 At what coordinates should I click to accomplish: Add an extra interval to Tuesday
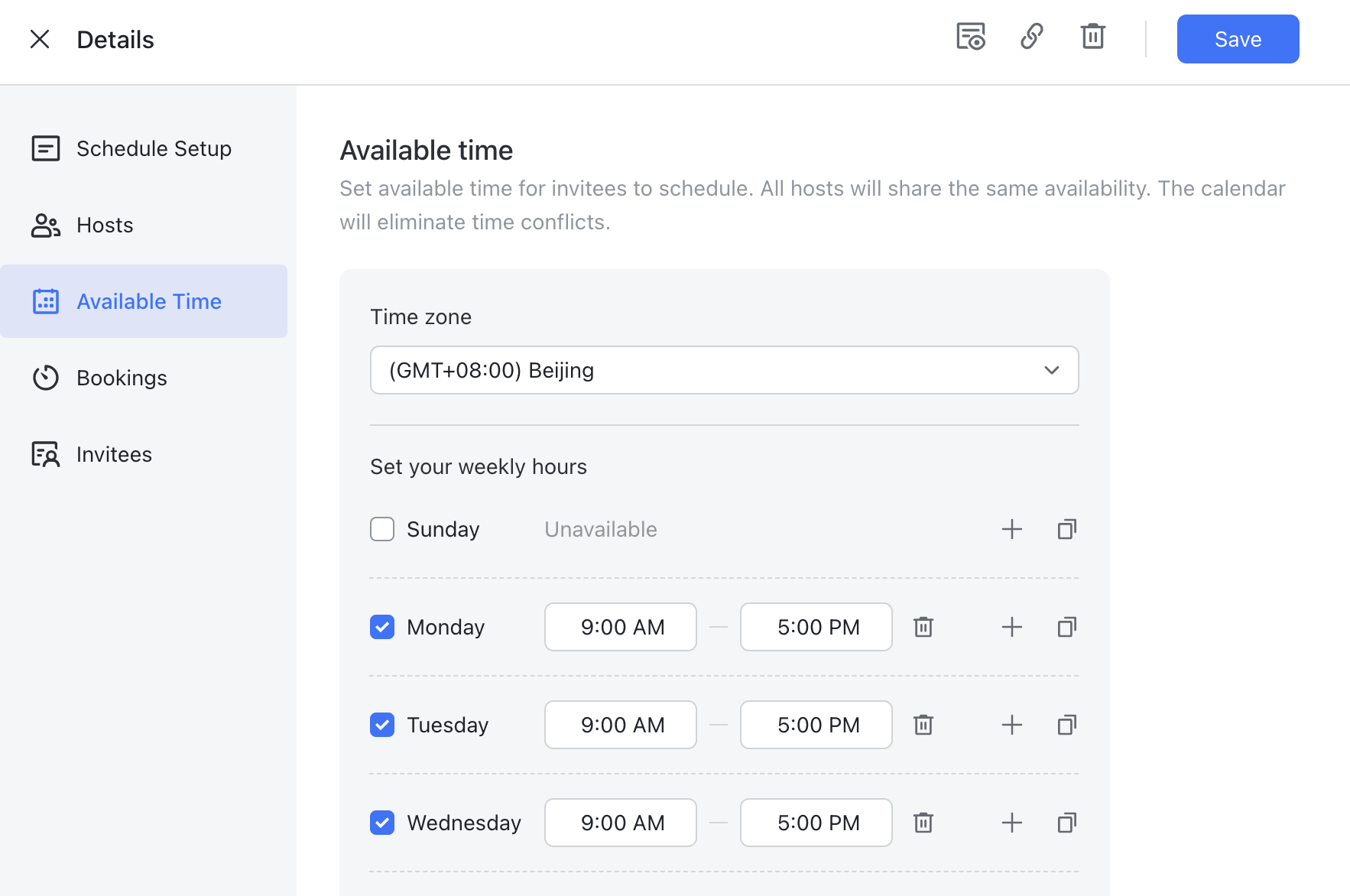click(x=1011, y=725)
